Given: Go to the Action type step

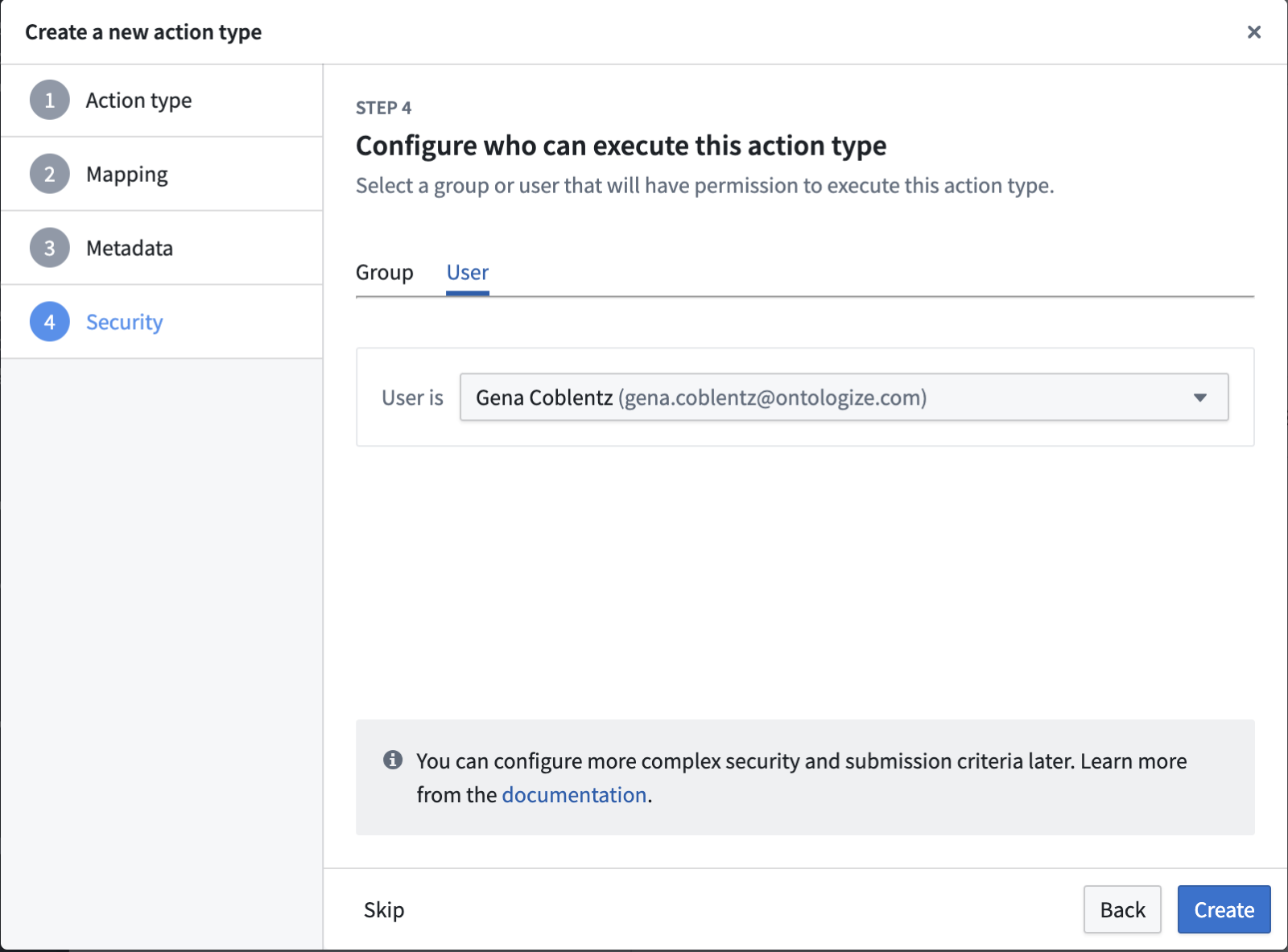Looking at the screenshot, I should click(x=138, y=101).
